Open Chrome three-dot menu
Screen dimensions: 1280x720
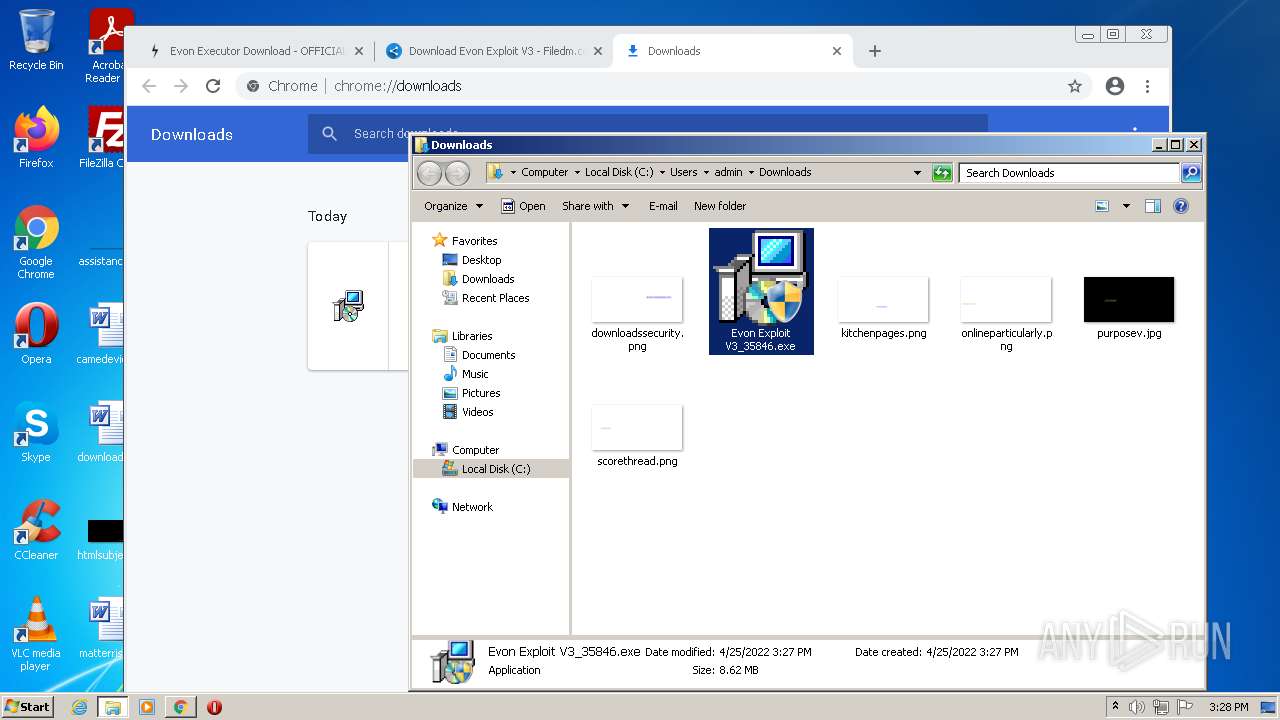click(1147, 86)
